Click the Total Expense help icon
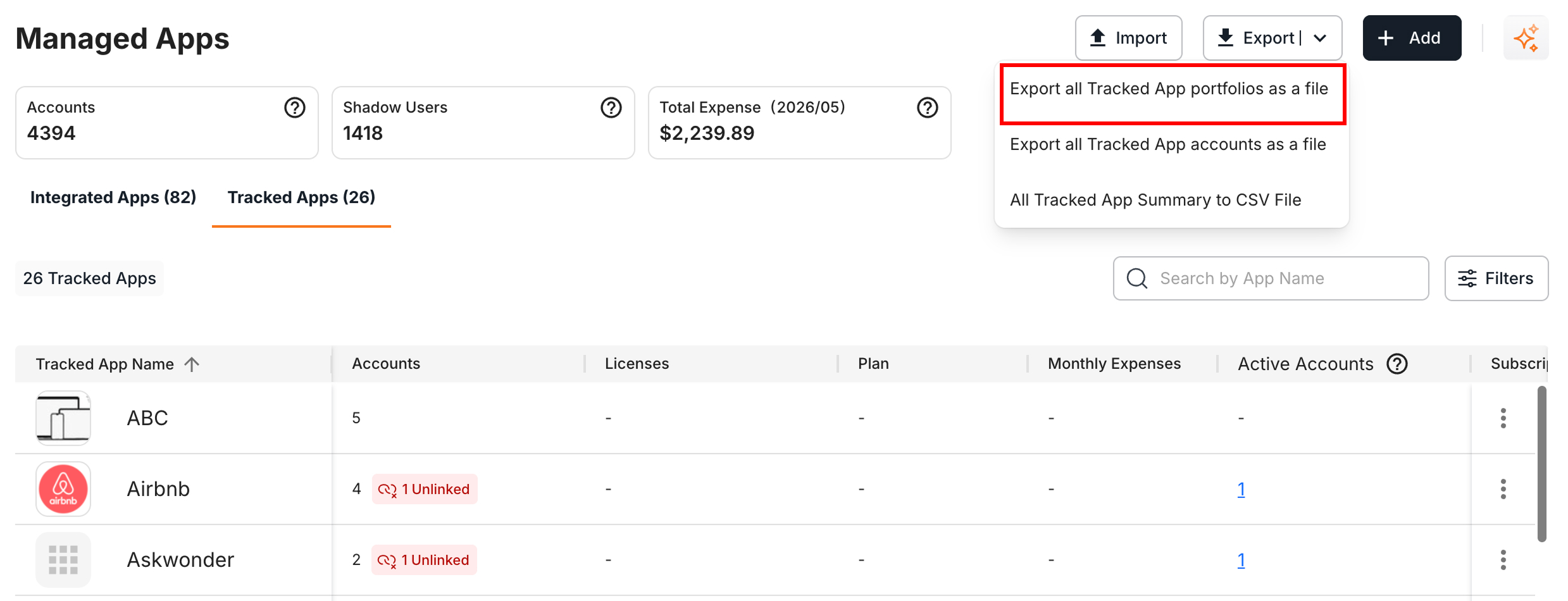 (x=927, y=108)
